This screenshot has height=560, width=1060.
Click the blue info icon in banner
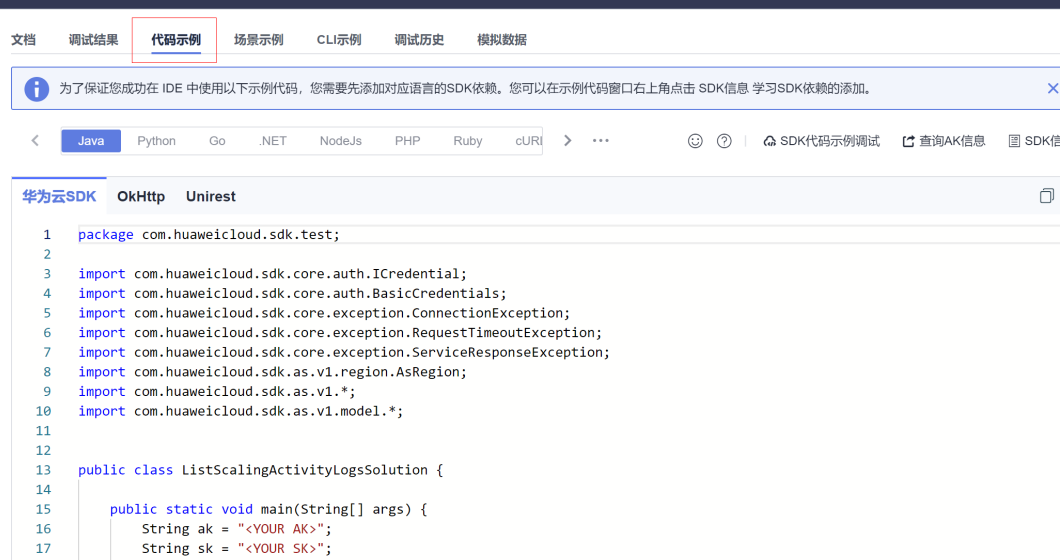pyautogui.click(x=37, y=89)
